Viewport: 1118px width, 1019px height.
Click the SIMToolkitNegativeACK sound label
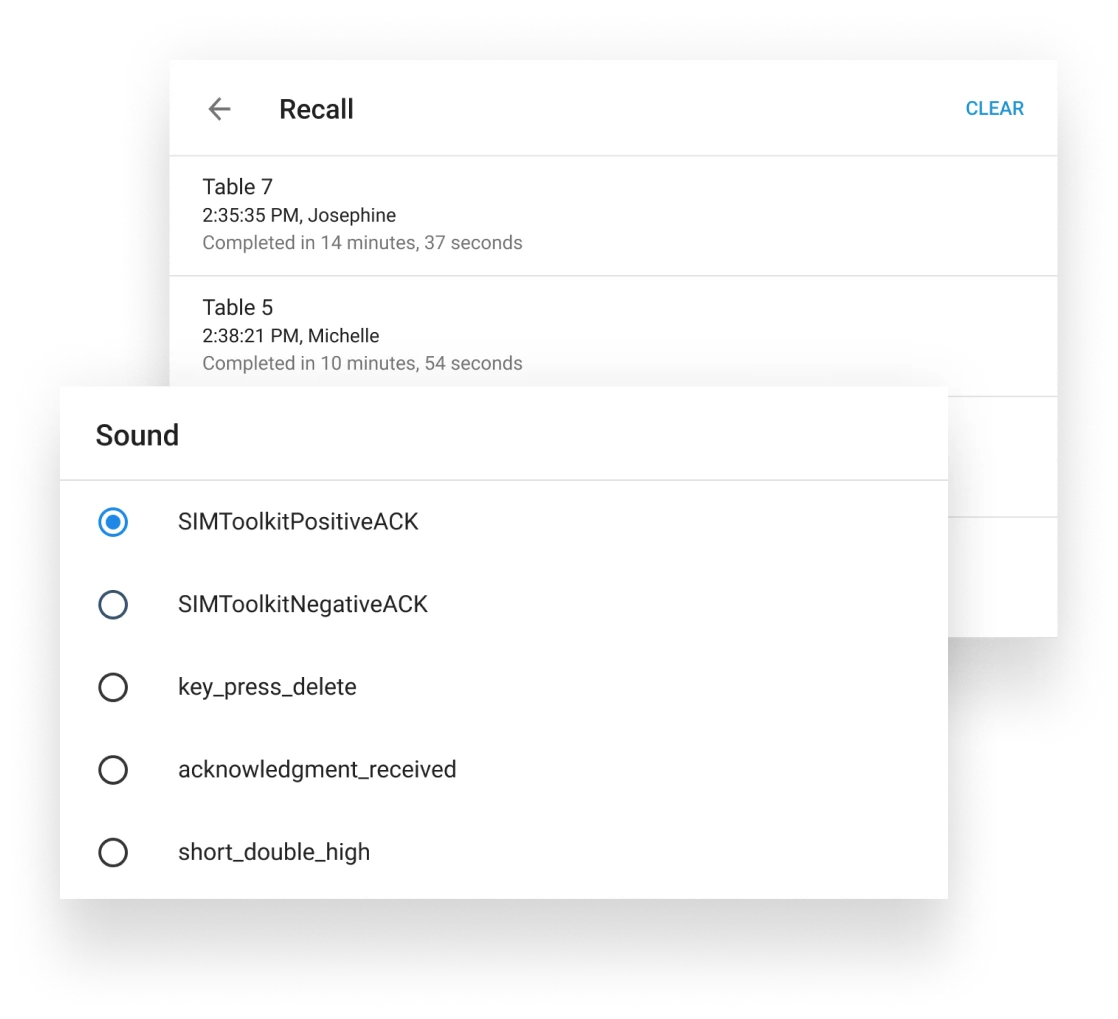303,604
